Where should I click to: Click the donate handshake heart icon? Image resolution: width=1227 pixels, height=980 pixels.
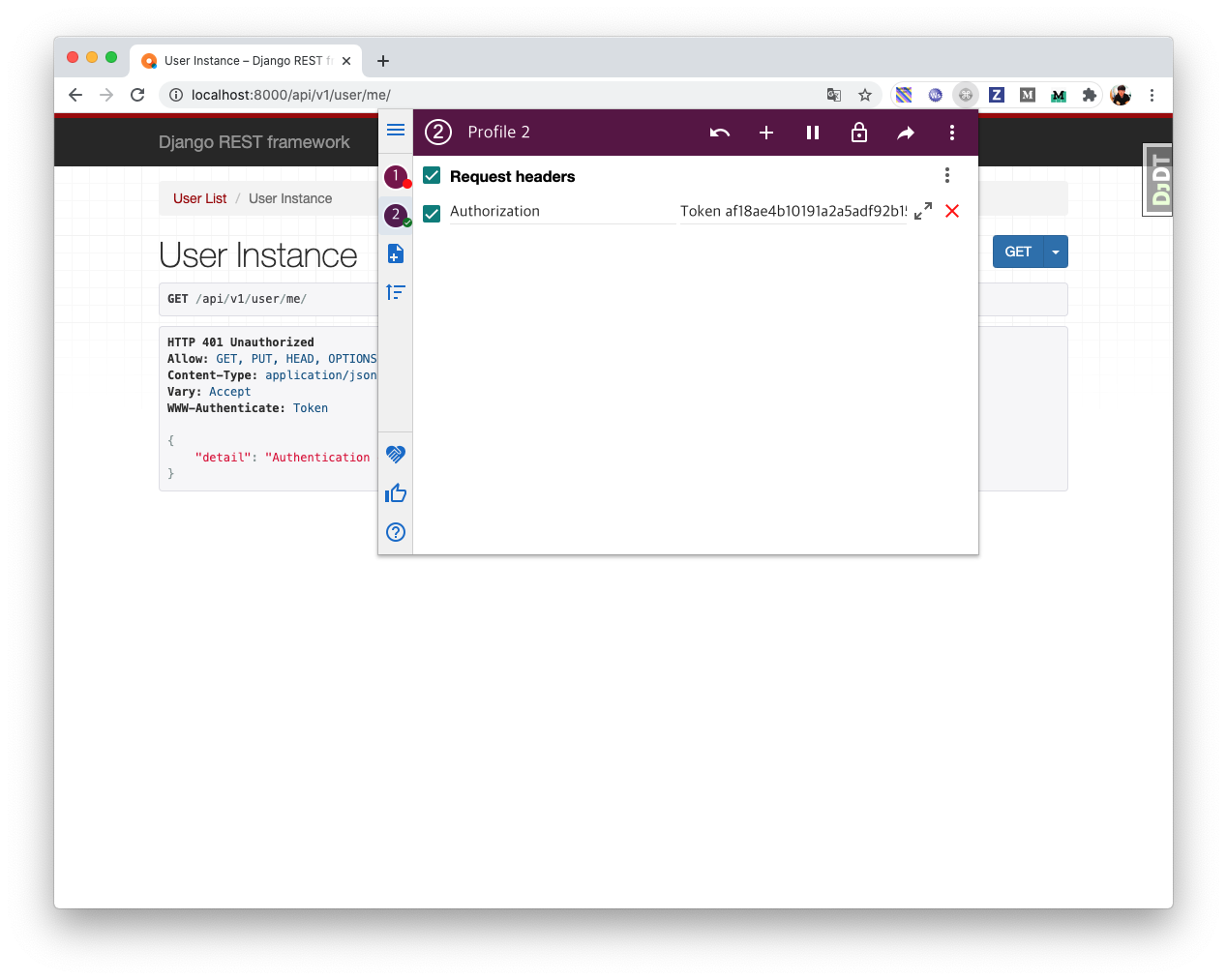396,454
